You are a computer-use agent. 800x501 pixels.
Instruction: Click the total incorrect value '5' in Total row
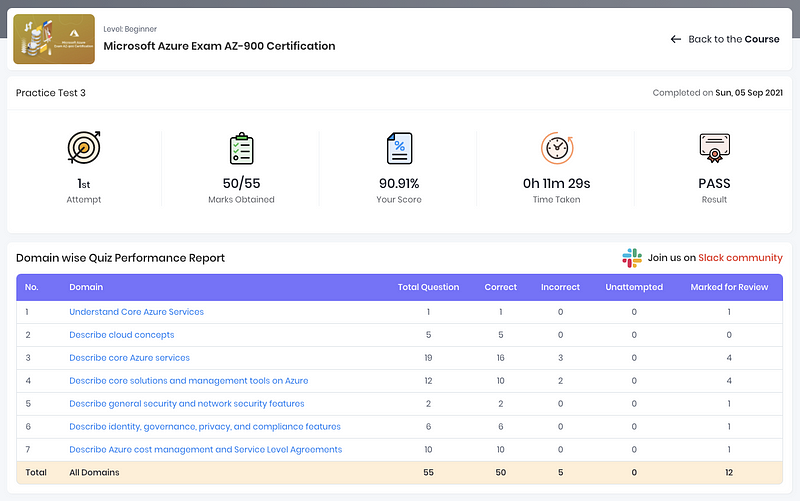(560, 472)
